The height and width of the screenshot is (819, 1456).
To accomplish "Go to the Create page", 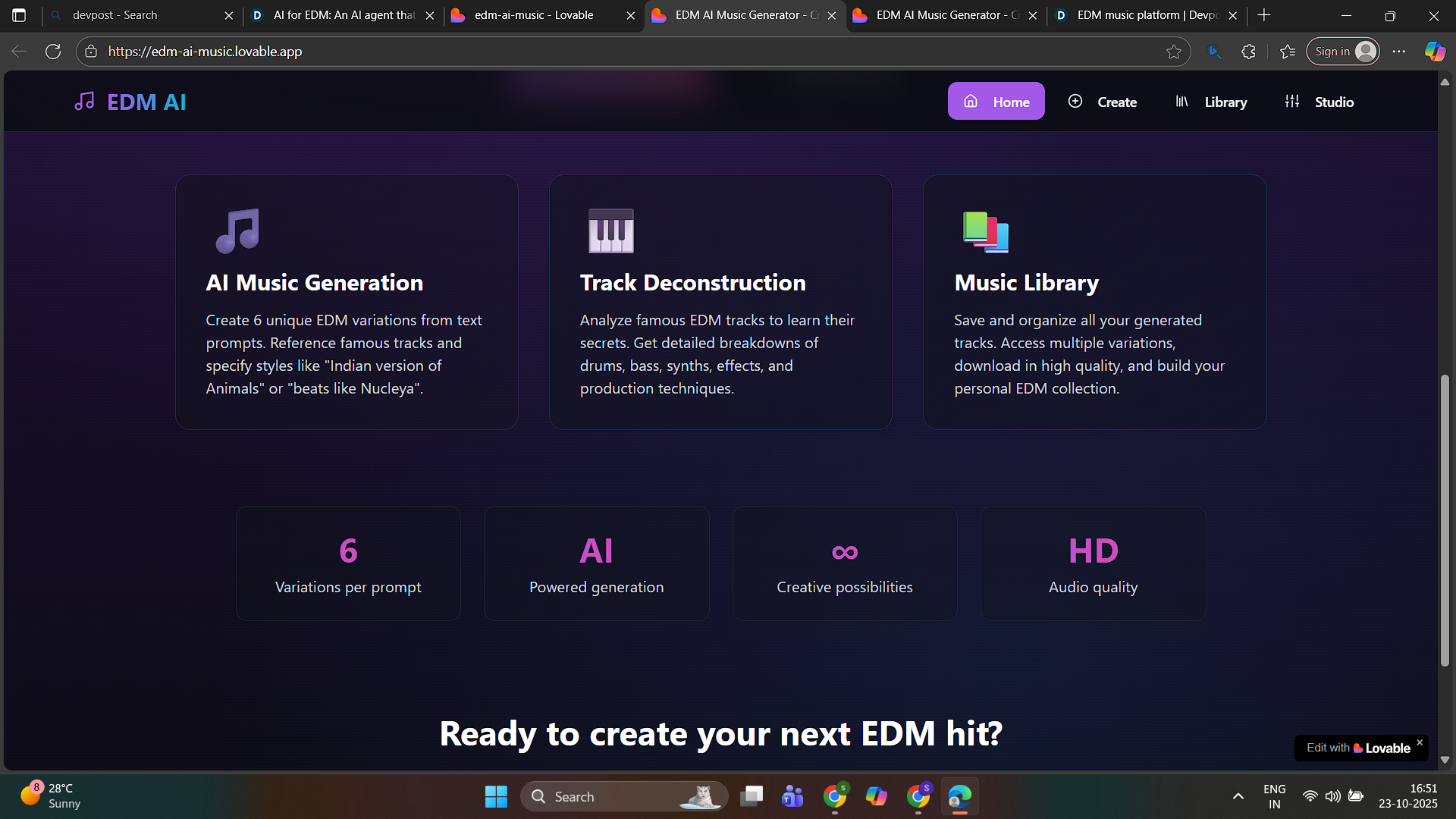I will click(x=1103, y=102).
